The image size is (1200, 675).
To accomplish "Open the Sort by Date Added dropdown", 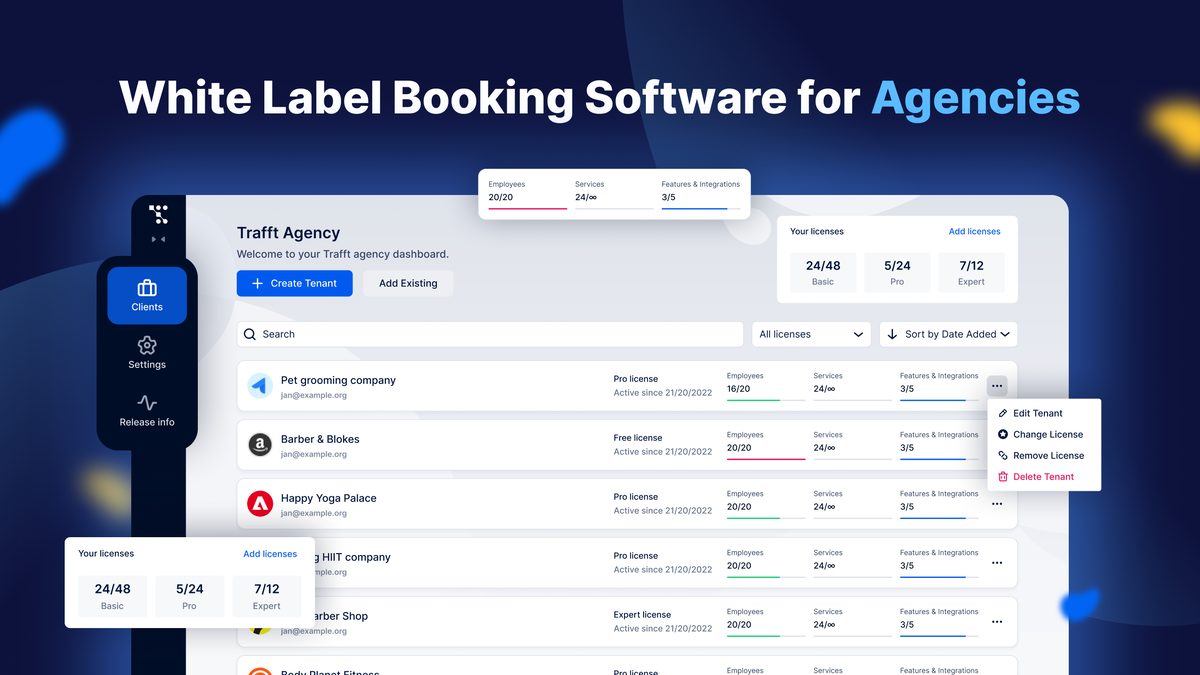I will click(x=948, y=333).
